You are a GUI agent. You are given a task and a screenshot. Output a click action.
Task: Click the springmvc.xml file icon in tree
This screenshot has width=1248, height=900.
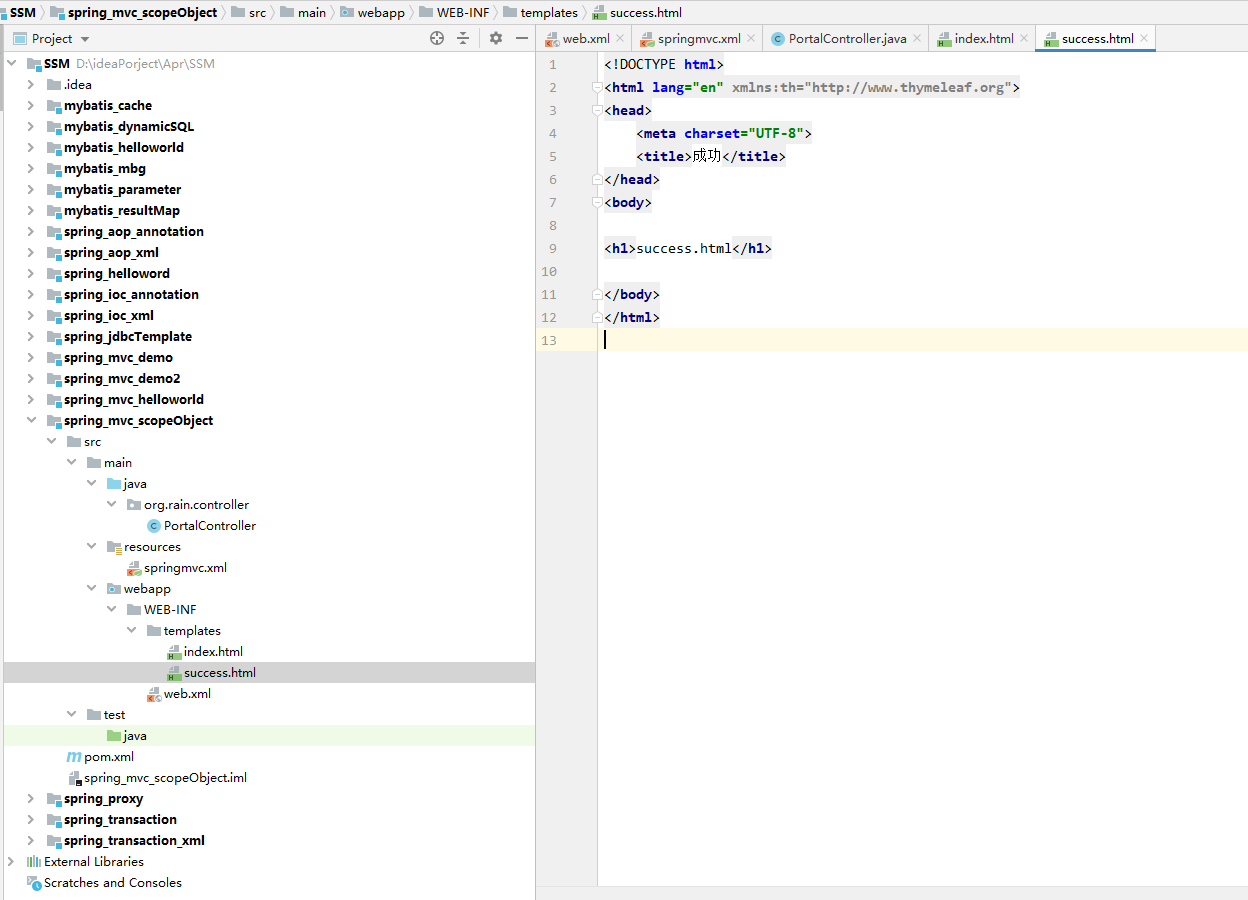click(x=134, y=568)
